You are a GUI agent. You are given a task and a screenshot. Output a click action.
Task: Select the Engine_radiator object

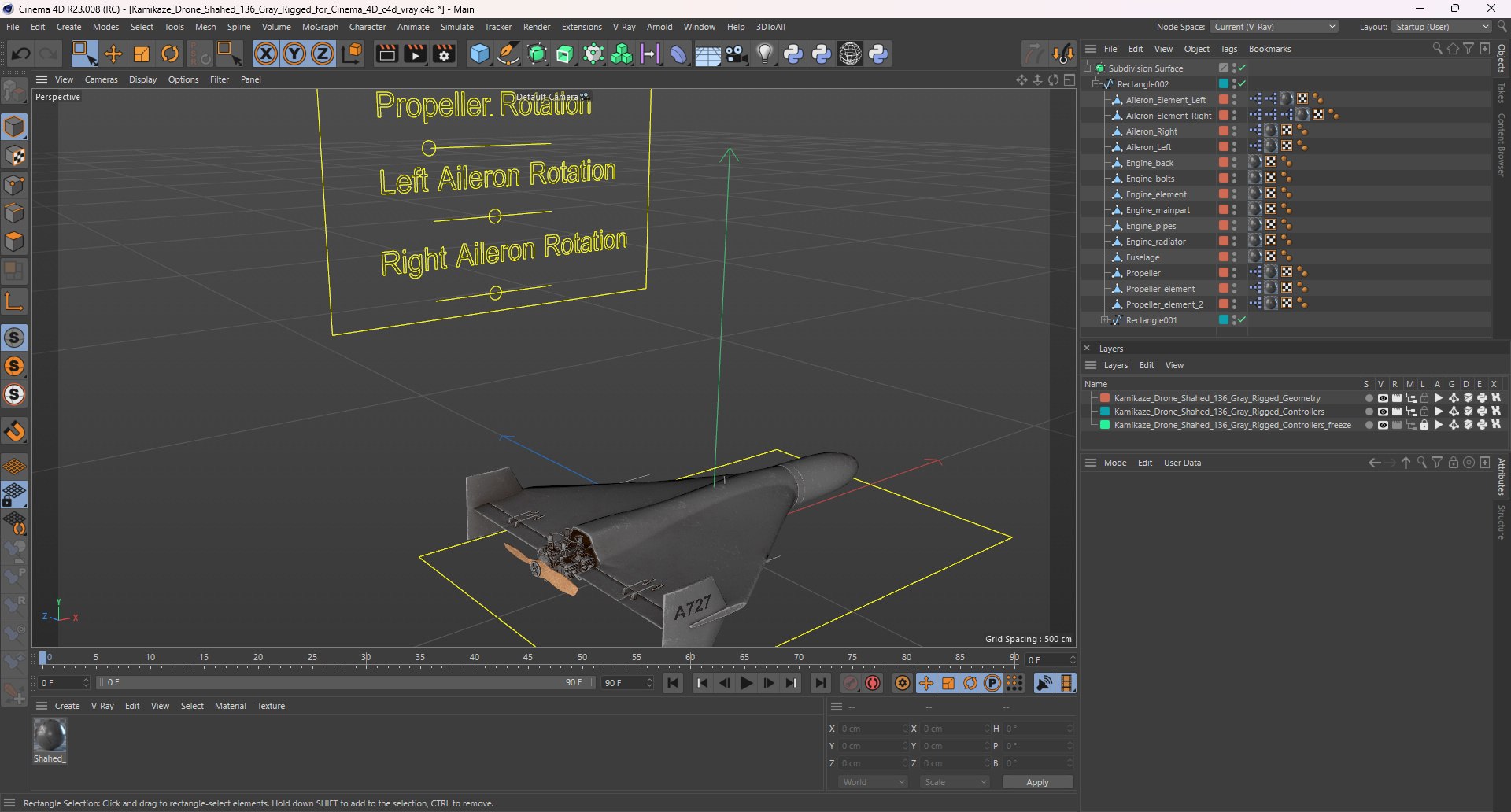(1155, 242)
